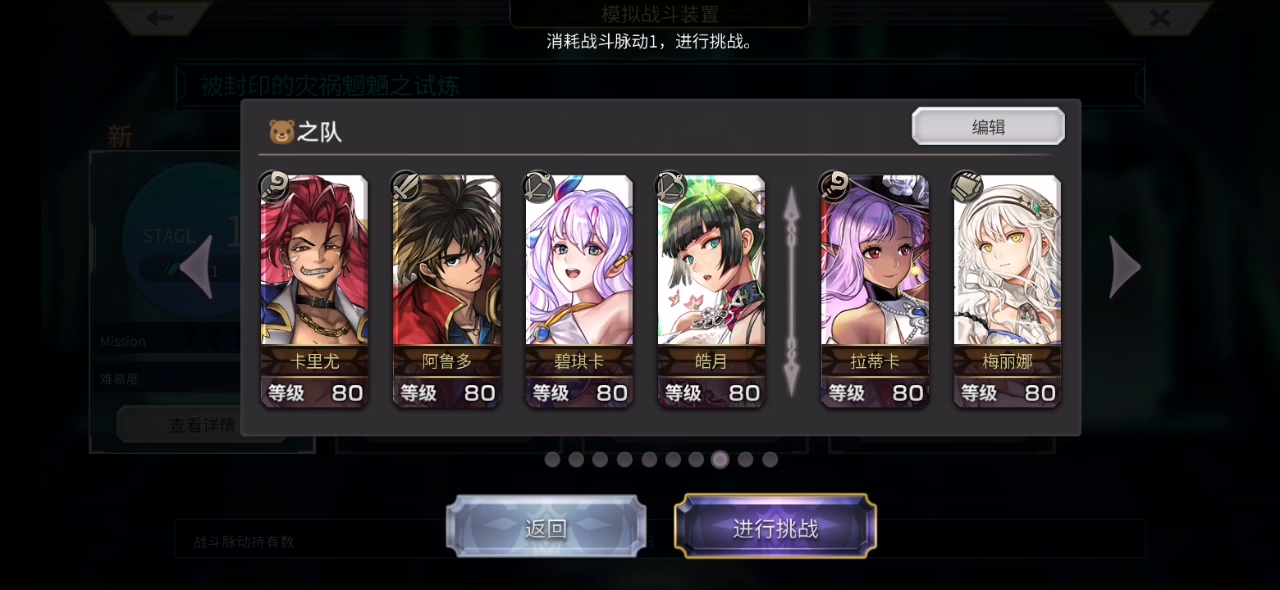Click the sword icon on 阿鲁多 card
Image resolution: width=1280 pixels, height=590 pixels.
click(x=406, y=186)
